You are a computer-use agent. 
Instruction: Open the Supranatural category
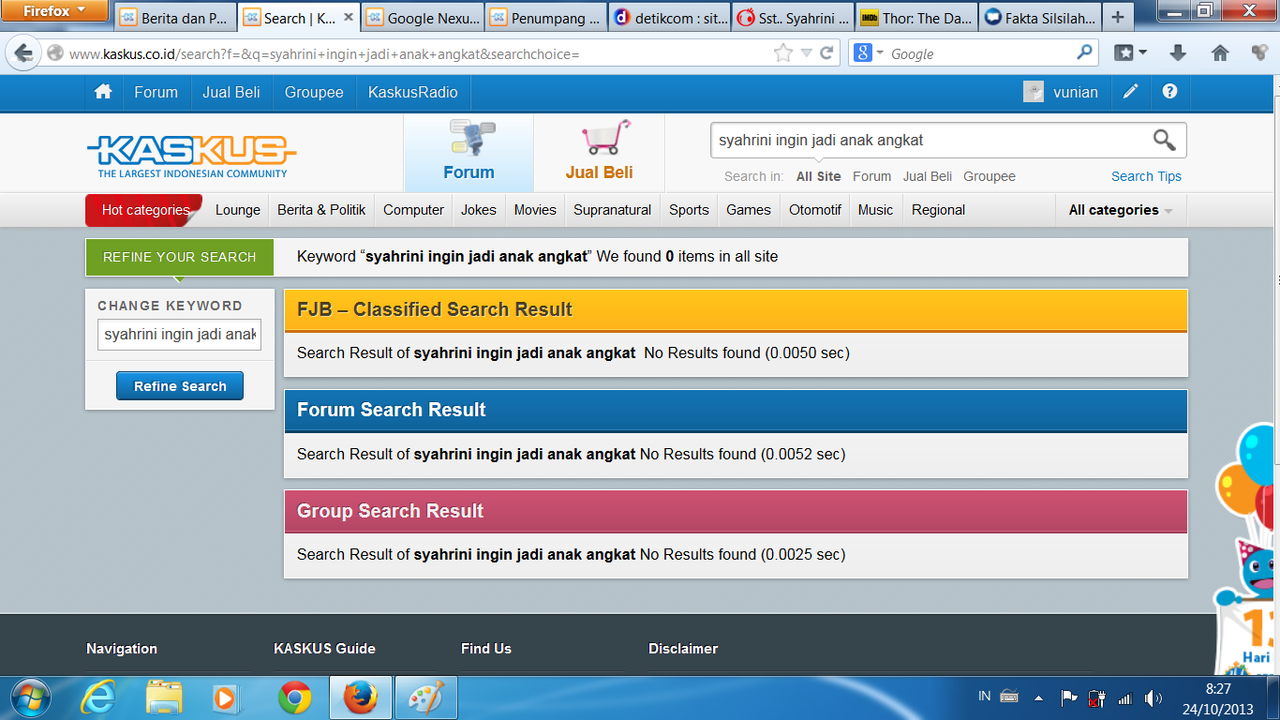(x=612, y=210)
